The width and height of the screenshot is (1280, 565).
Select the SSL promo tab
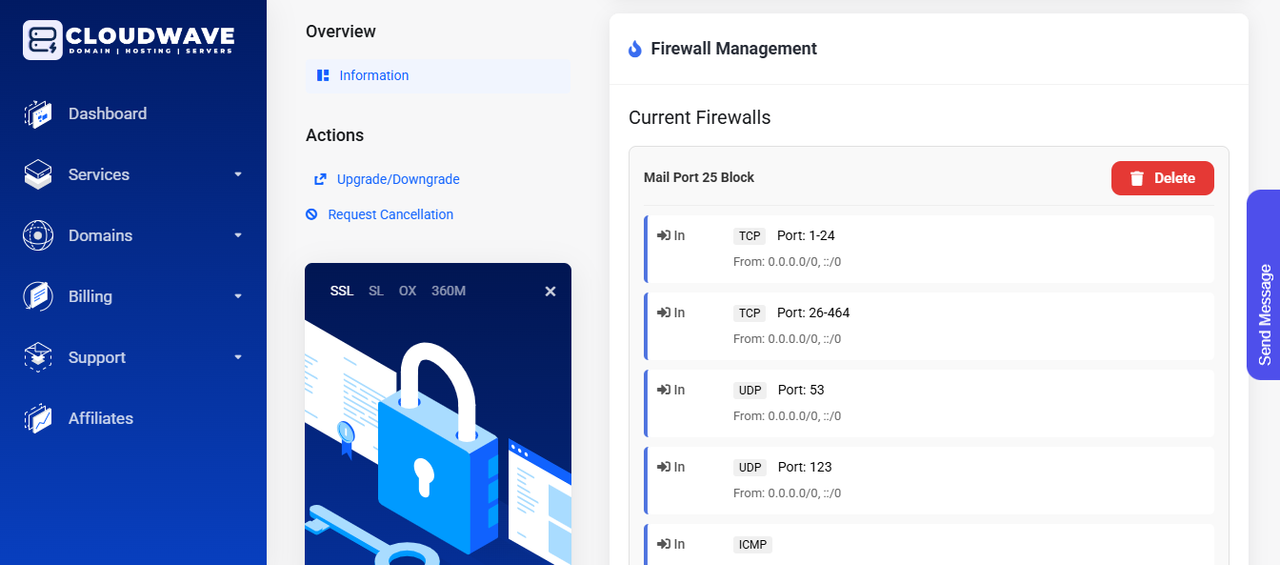click(342, 291)
